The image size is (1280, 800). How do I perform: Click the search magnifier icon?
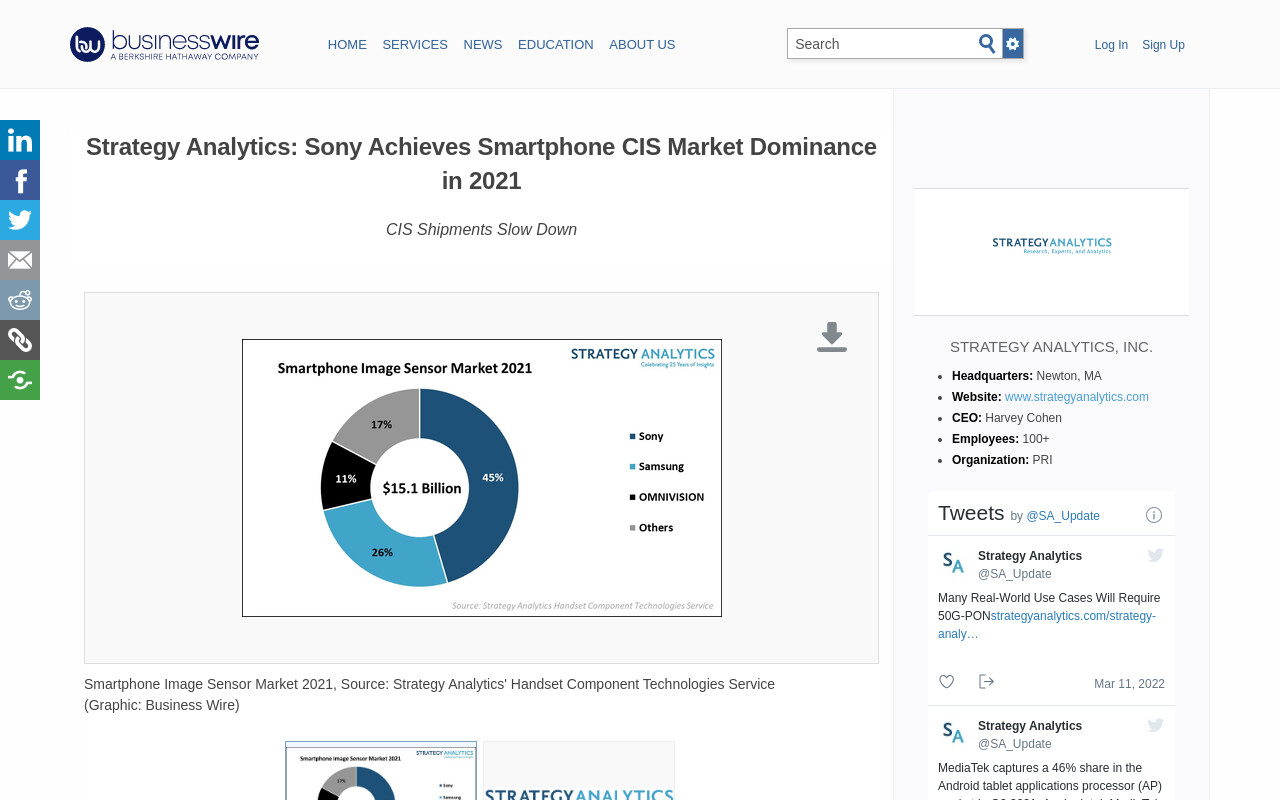[x=987, y=44]
